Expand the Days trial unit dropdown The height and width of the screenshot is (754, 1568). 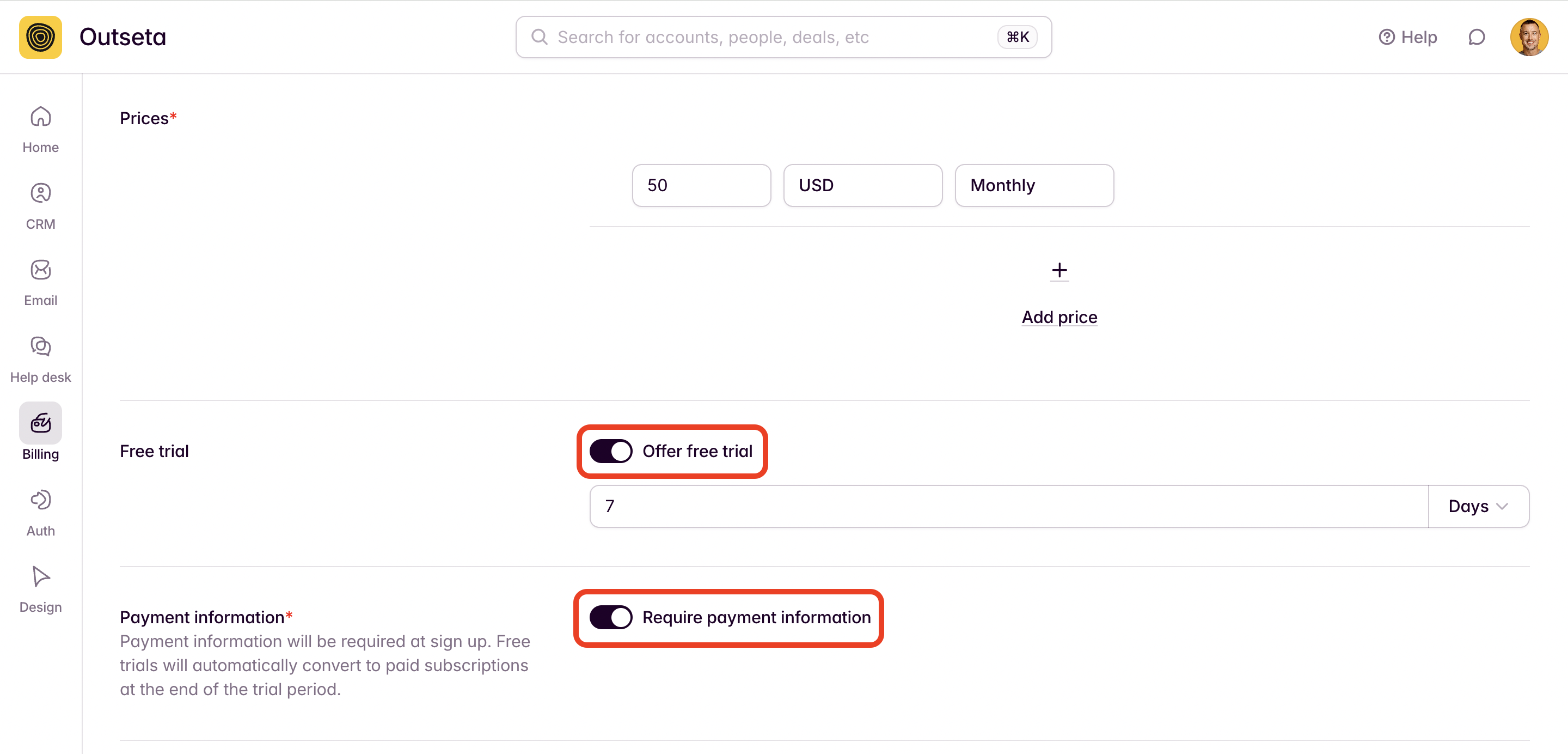click(1479, 506)
